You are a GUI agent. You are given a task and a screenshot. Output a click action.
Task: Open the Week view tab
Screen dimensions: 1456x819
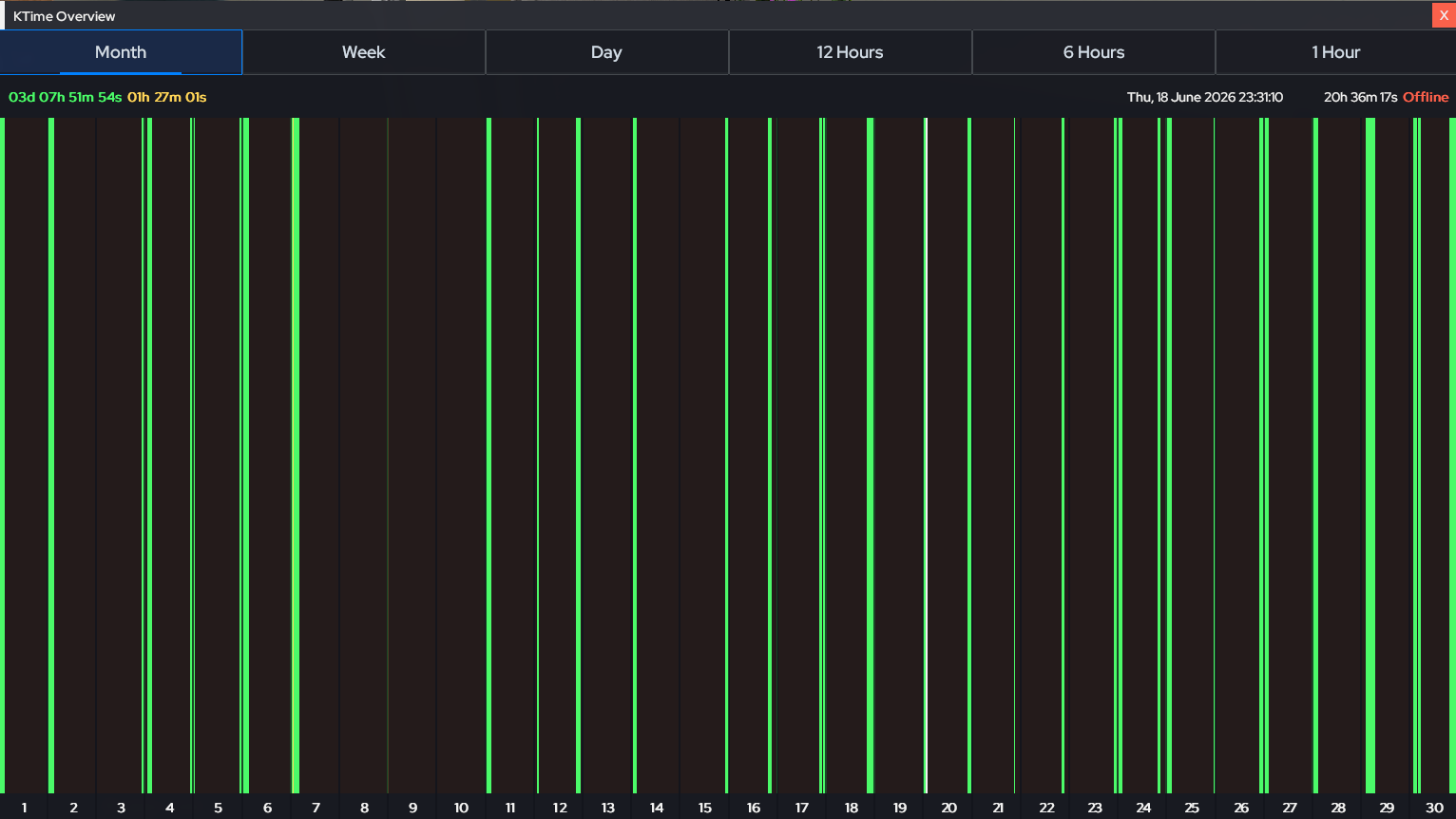point(364,52)
